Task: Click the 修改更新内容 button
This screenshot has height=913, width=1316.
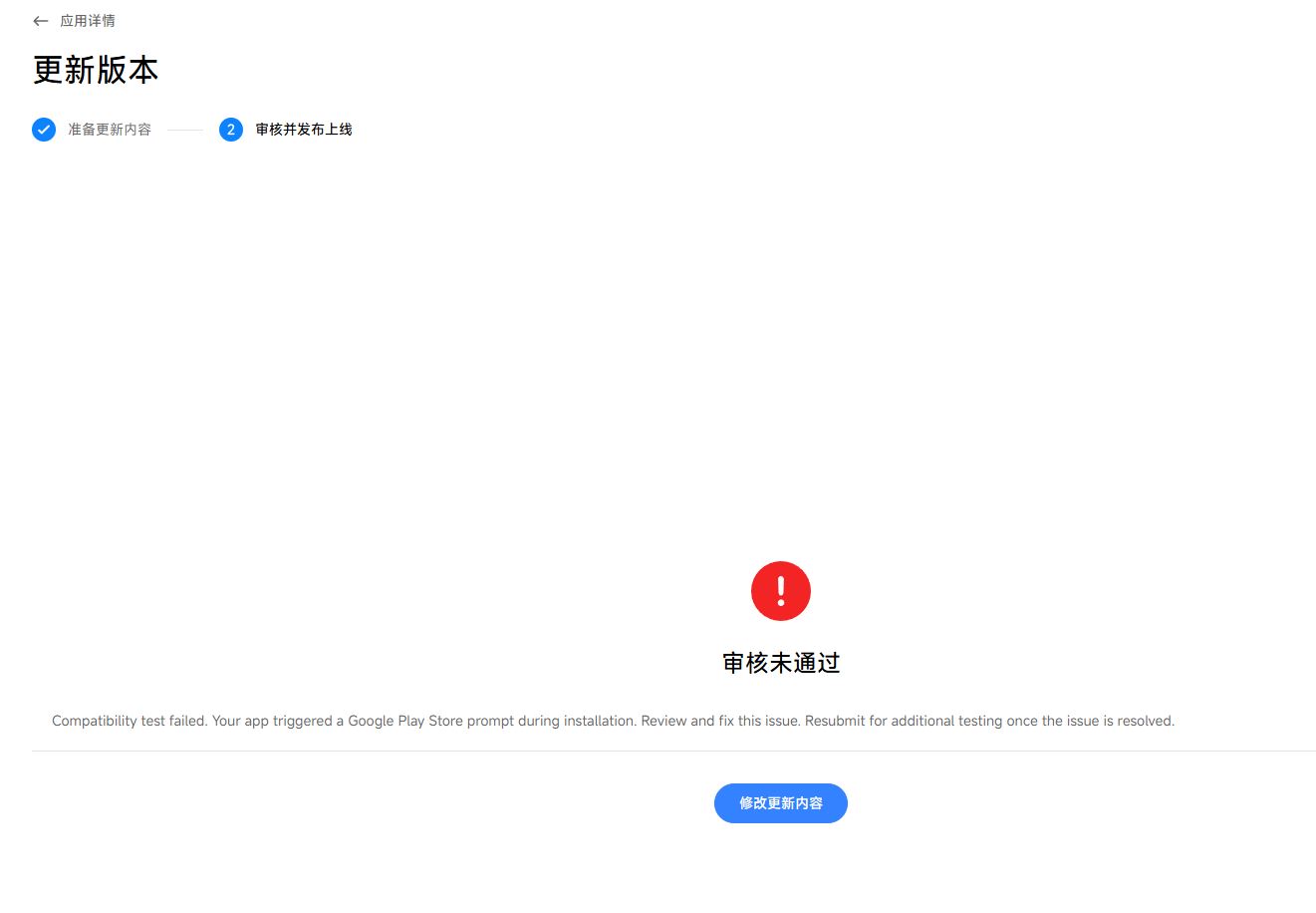Action: tap(781, 803)
